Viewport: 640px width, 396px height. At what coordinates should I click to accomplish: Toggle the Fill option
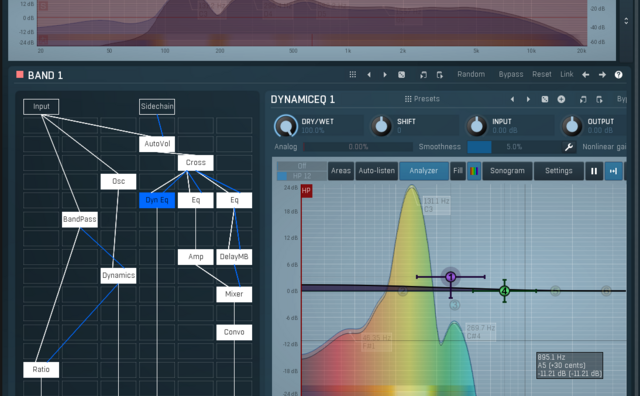pyautogui.click(x=458, y=171)
